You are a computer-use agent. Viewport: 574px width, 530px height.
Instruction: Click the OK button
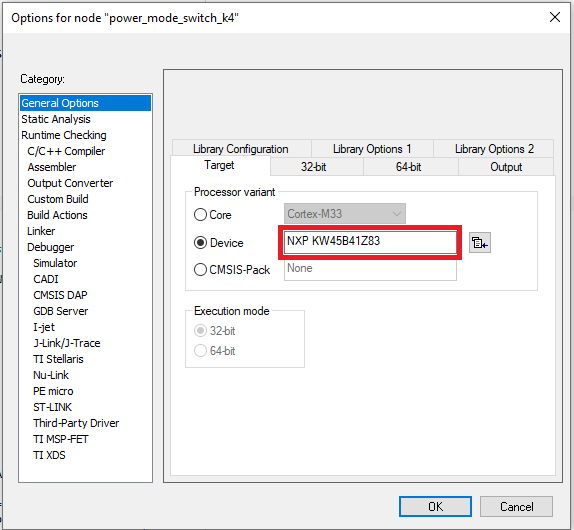(435, 507)
